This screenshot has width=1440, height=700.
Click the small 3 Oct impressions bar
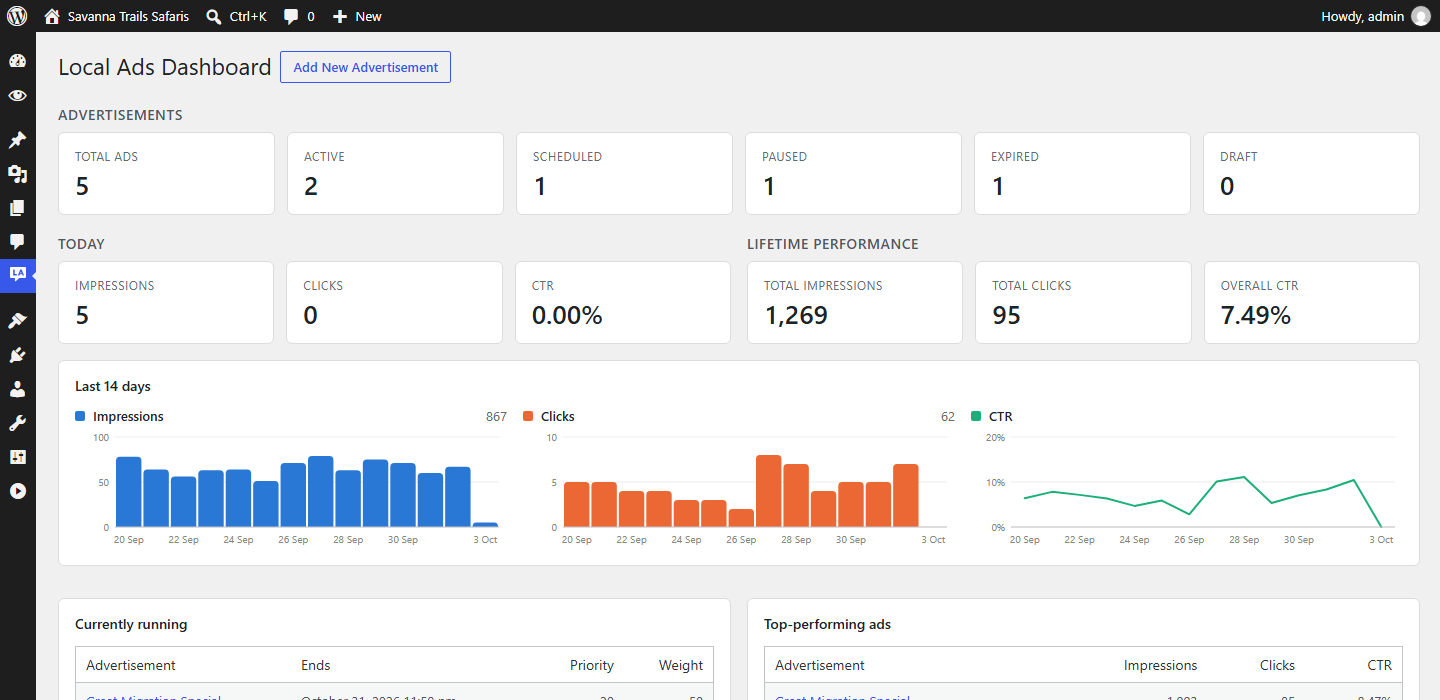485,525
